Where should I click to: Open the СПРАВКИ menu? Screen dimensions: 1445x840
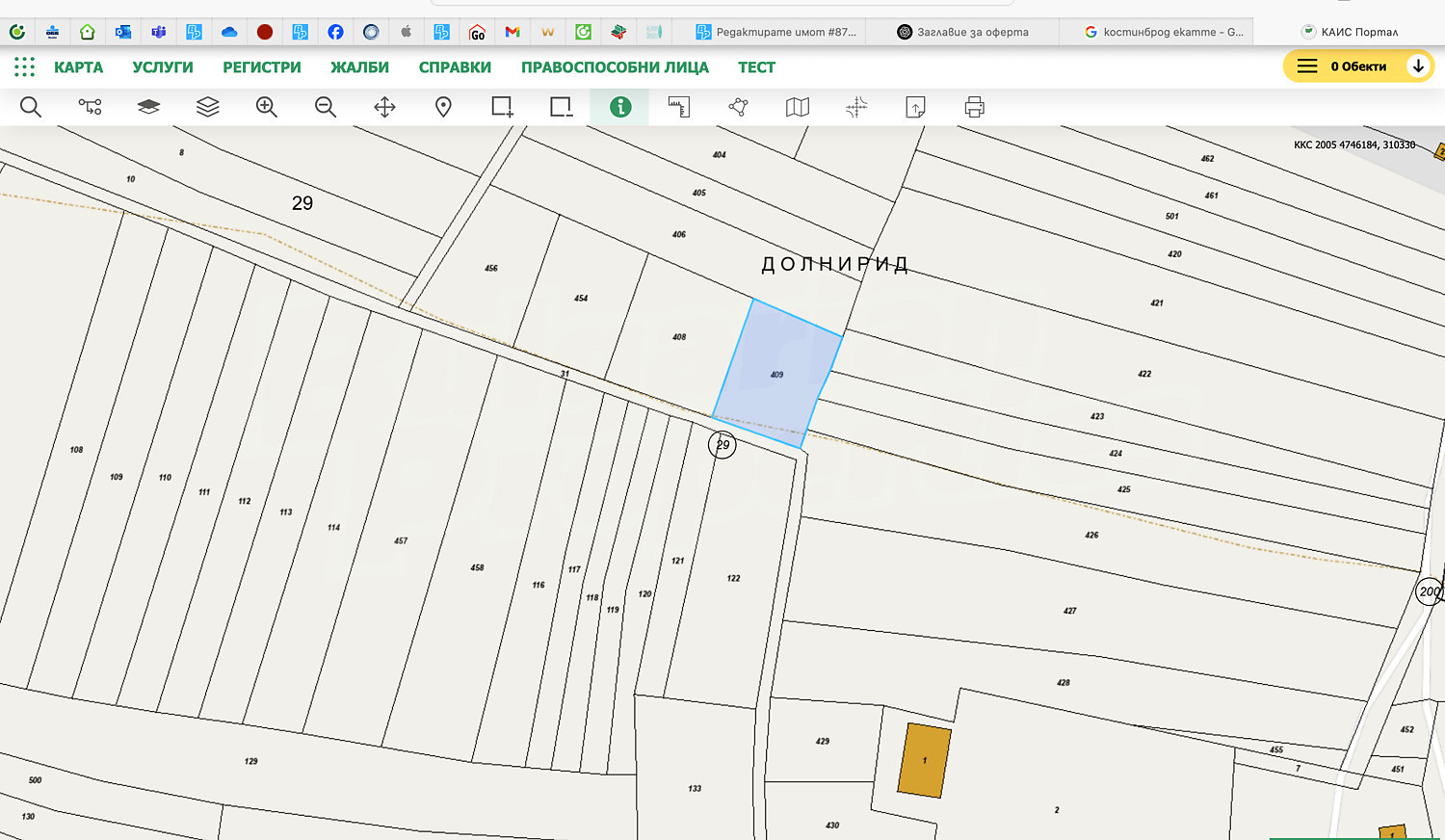[x=455, y=67]
